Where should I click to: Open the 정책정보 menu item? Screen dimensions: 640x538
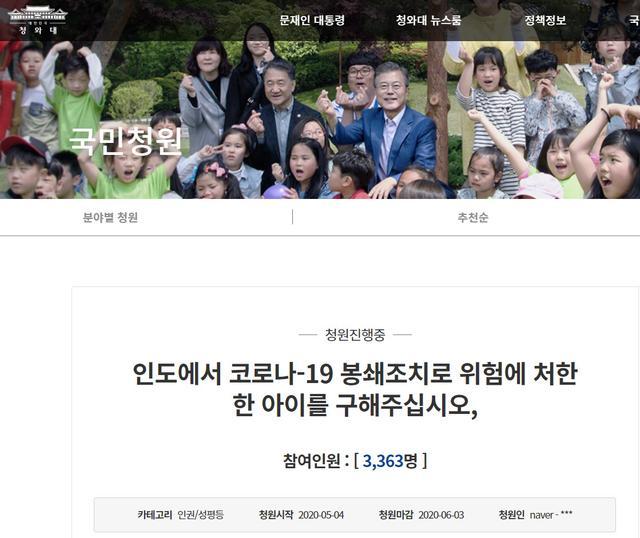coord(545,20)
